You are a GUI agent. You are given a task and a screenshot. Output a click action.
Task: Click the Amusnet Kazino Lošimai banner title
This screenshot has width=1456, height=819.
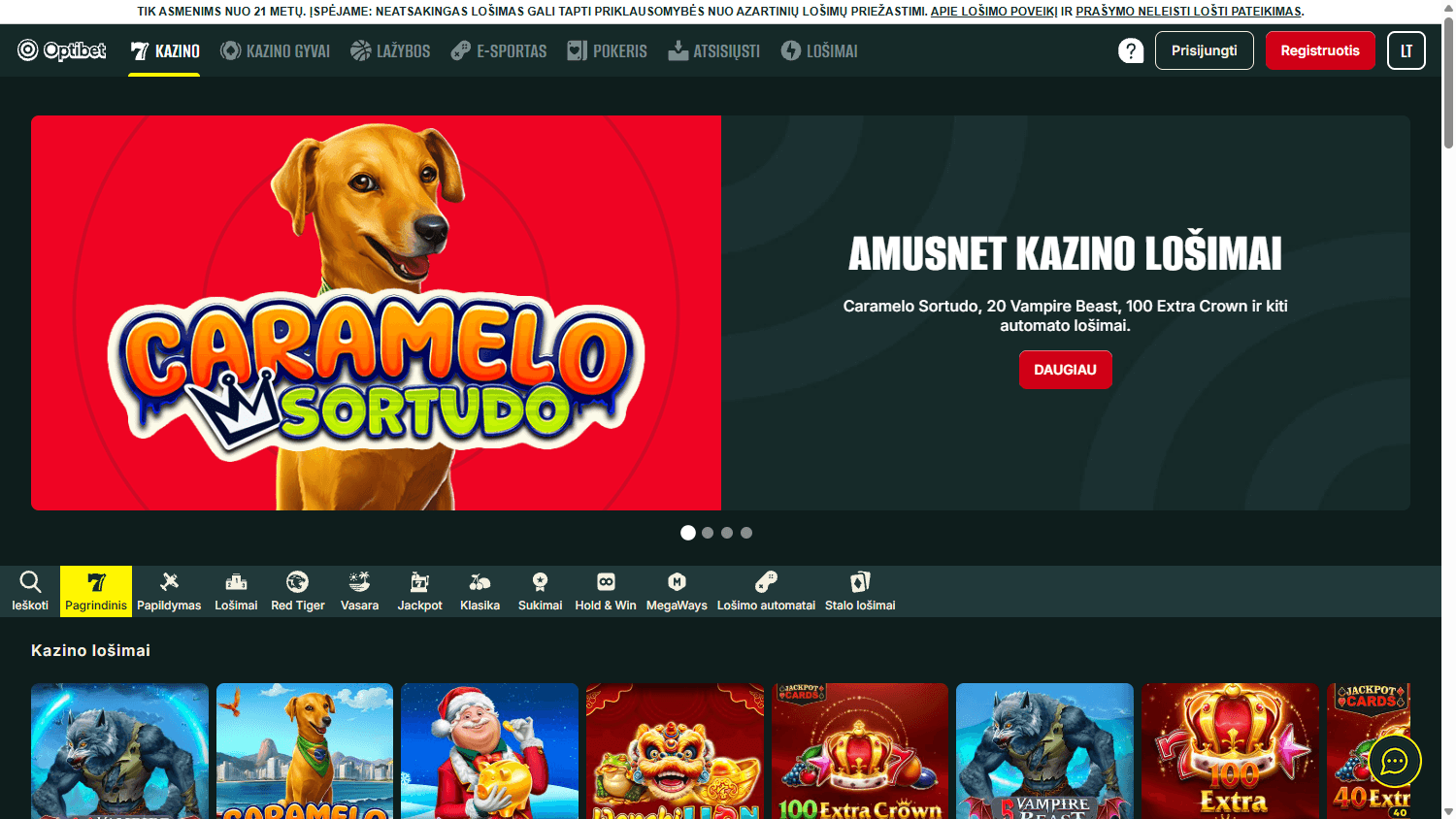point(1065,254)
